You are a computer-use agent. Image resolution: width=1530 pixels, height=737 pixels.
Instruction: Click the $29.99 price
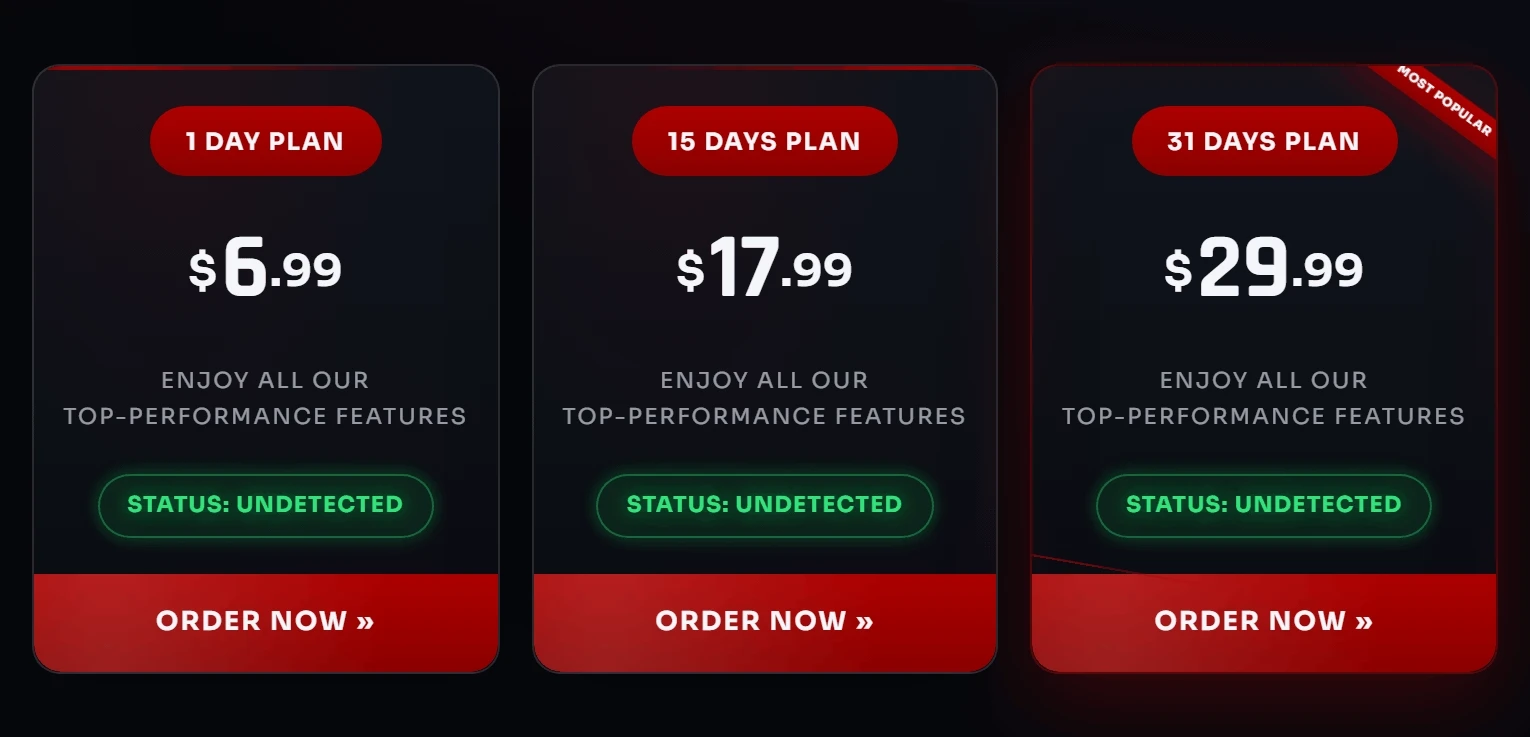pos(1263,269)
